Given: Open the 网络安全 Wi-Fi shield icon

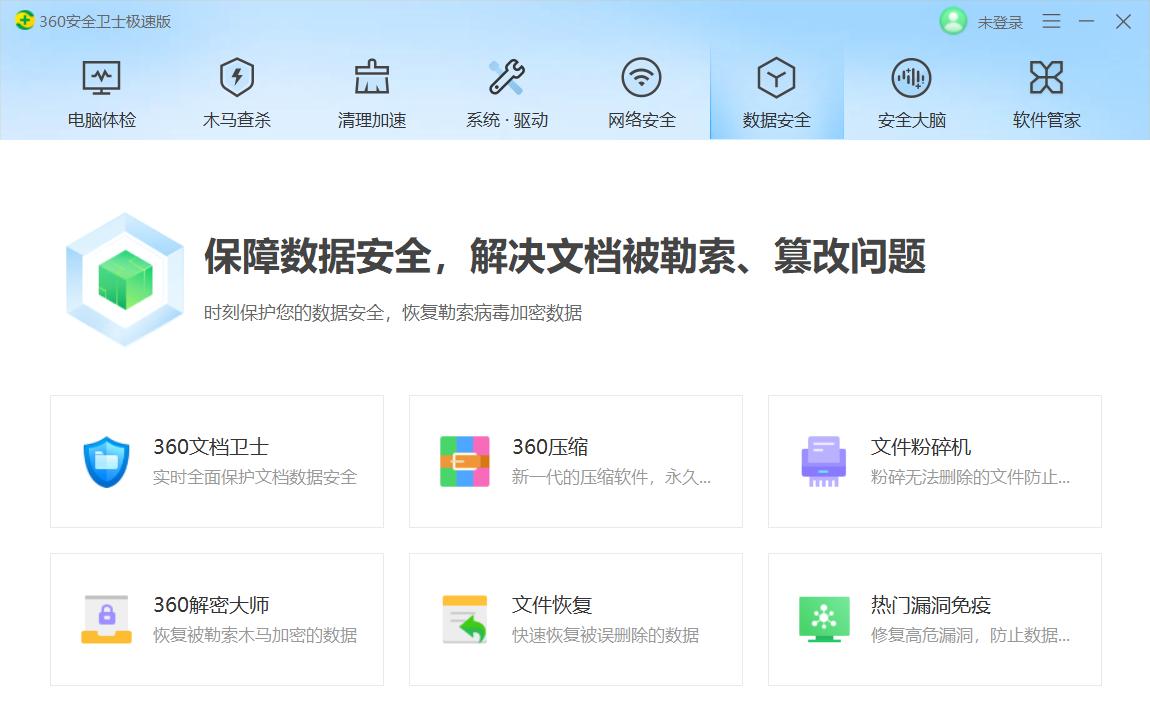Looking at the screenshot, I should coord(641,77).
